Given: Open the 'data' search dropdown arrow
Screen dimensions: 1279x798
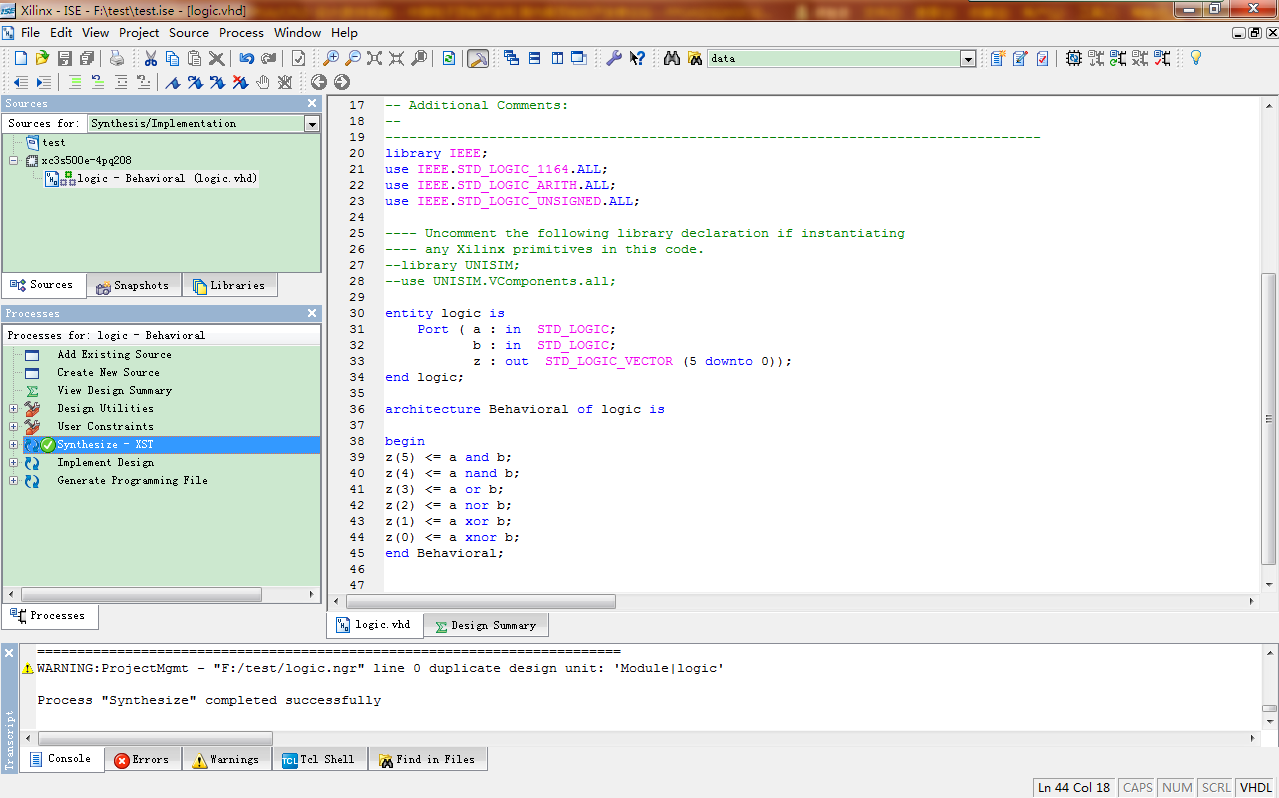Looking at the screenshot, I should point(967,59).
